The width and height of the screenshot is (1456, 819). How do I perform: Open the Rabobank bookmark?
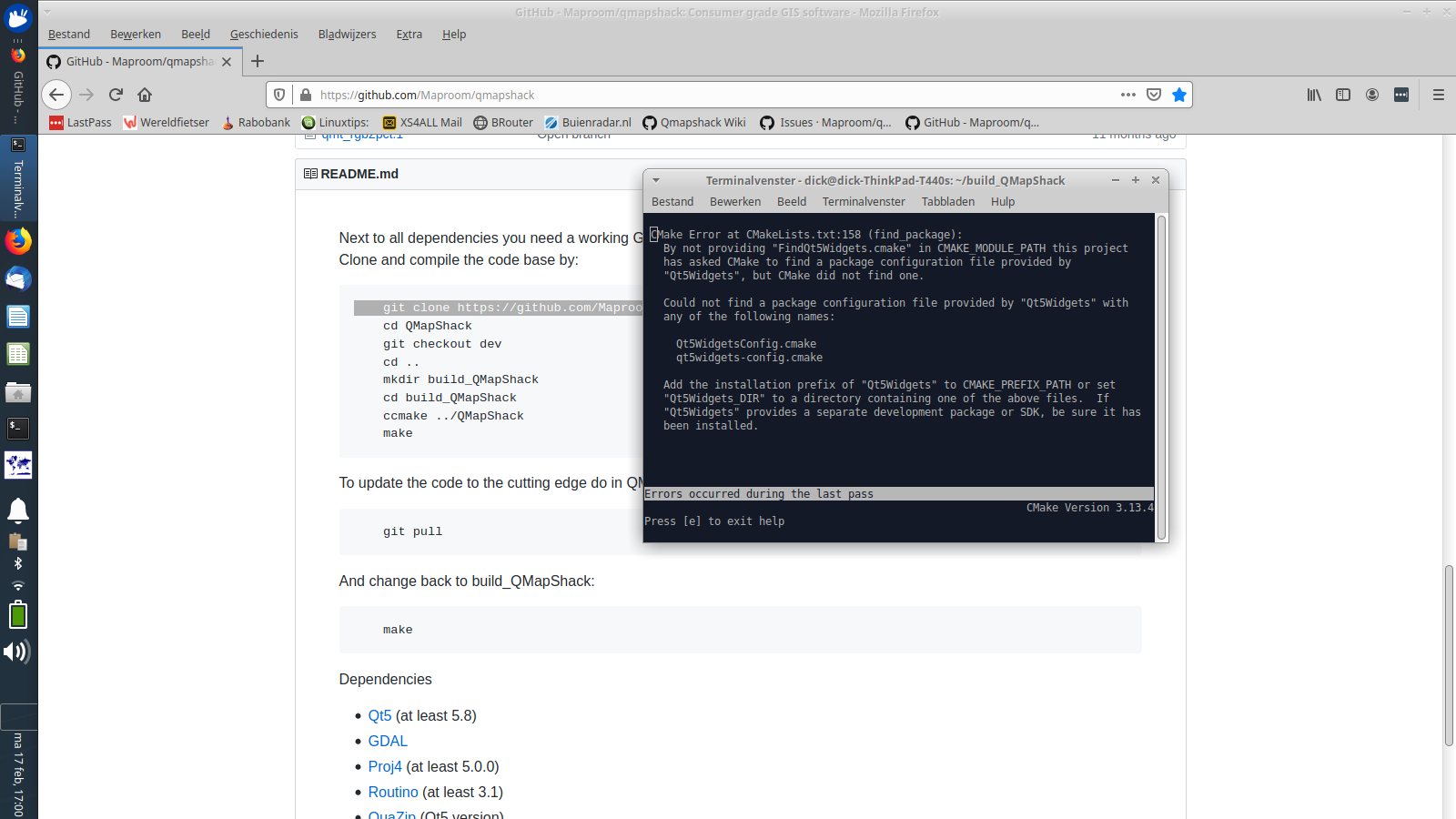256,122
